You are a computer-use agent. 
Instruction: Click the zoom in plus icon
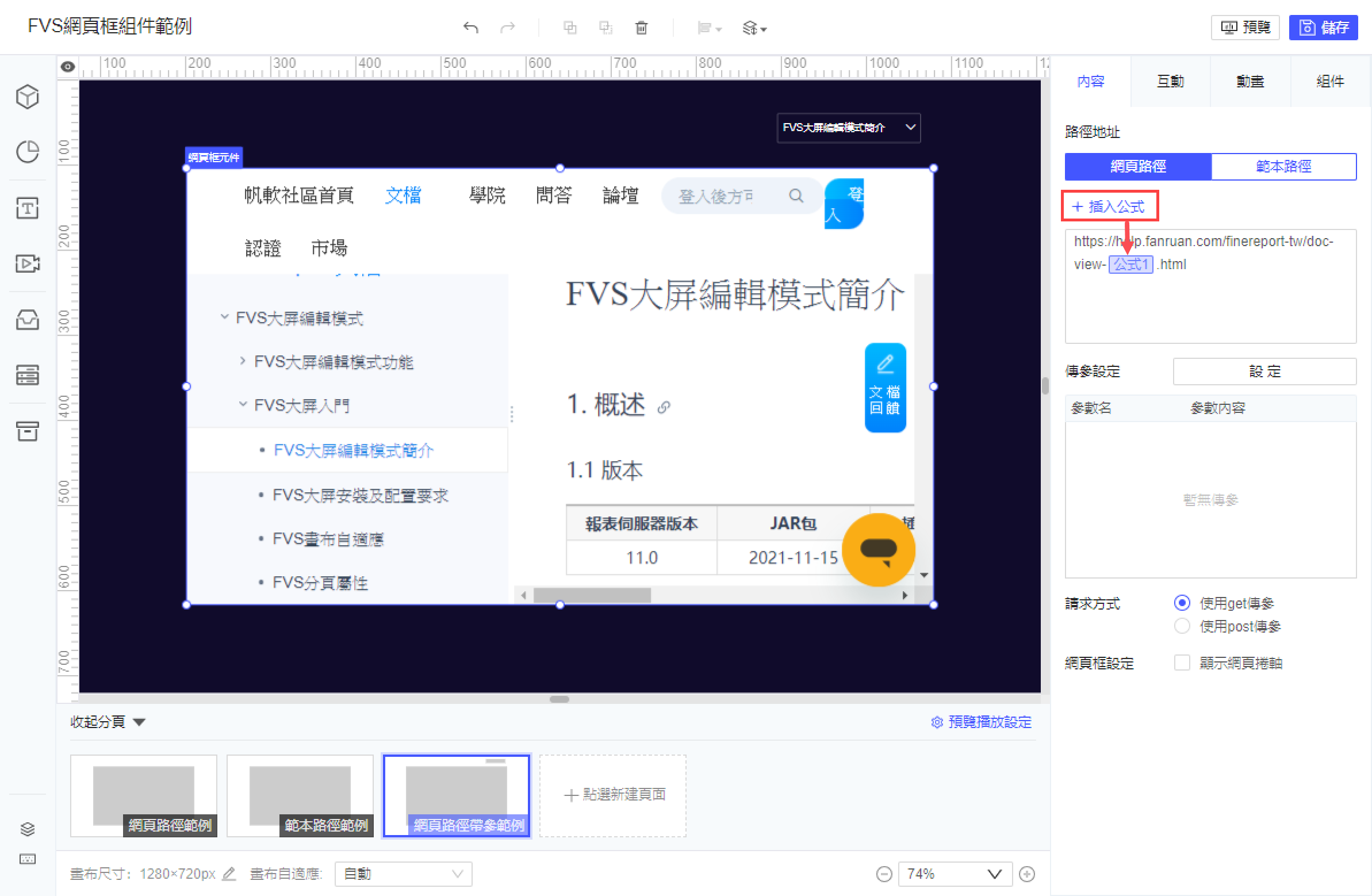click(1026, 874)
